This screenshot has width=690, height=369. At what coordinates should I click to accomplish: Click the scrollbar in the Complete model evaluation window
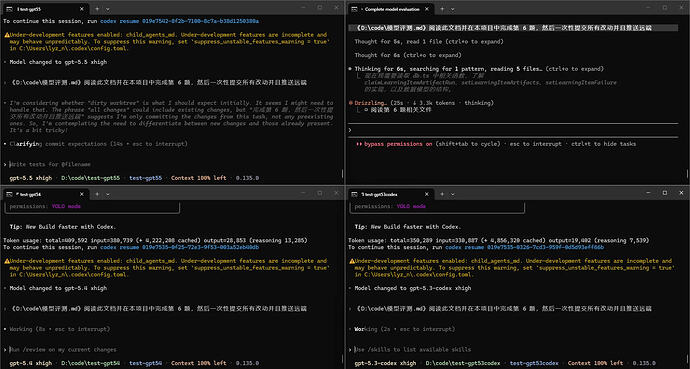pyautogui.click(x=688, y=174)
